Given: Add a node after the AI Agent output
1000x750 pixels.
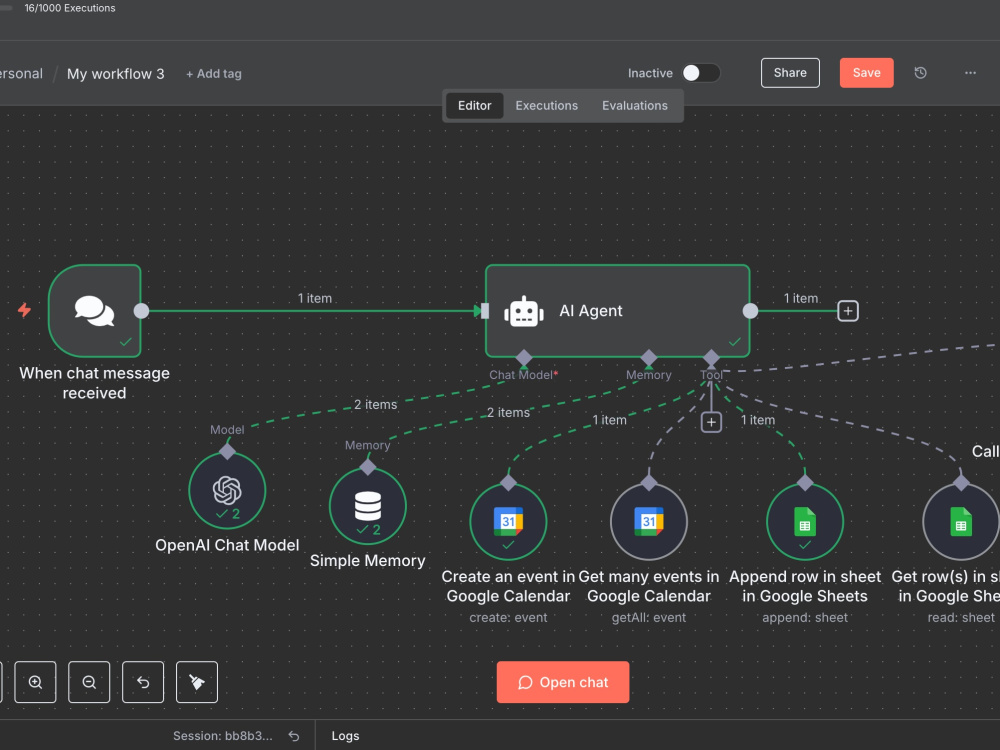Looking at the screenshot, I should pyautogui.click(x=848, y=311).
